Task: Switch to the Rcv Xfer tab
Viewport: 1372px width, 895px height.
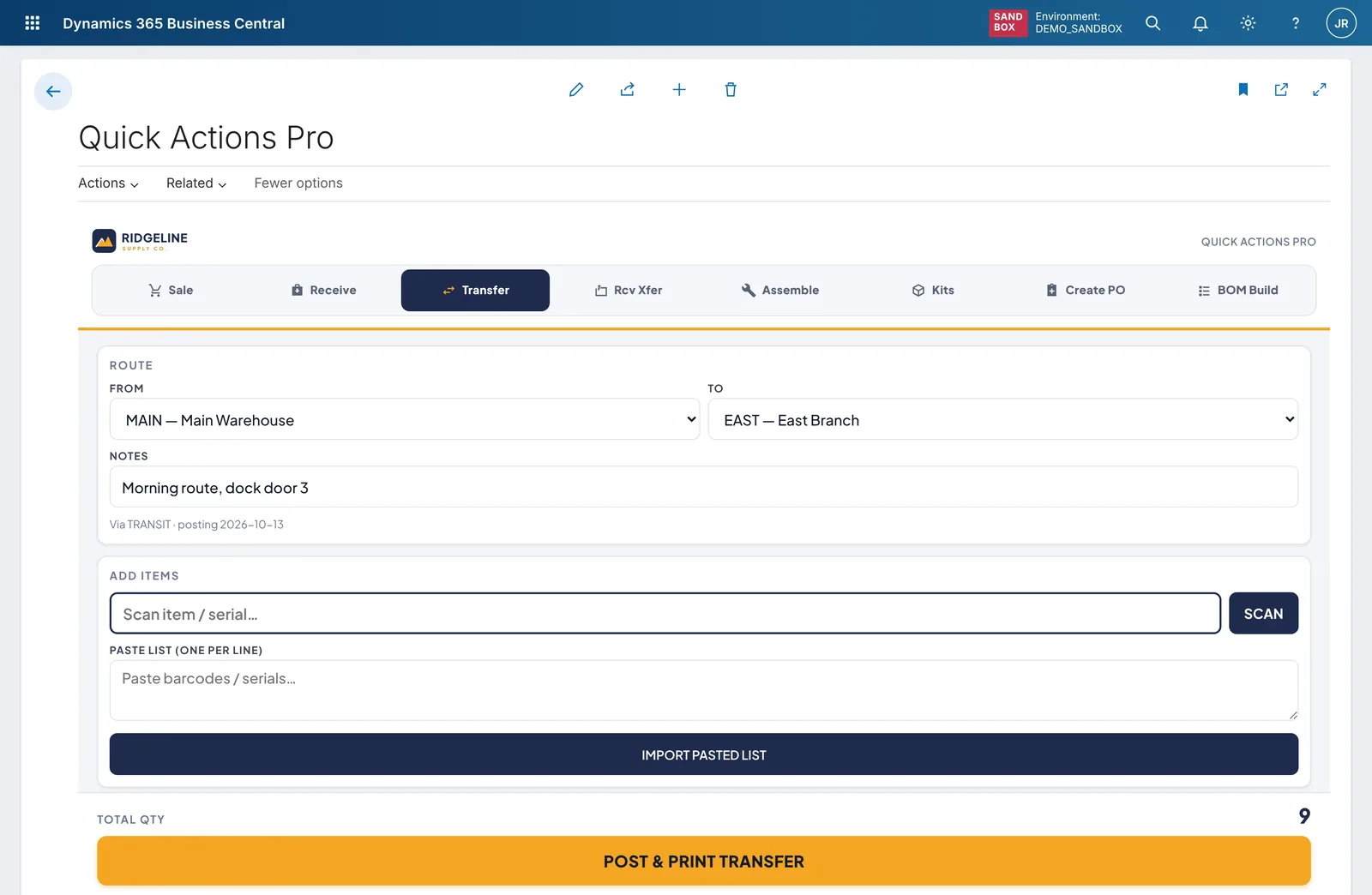Action: (628, 290)
